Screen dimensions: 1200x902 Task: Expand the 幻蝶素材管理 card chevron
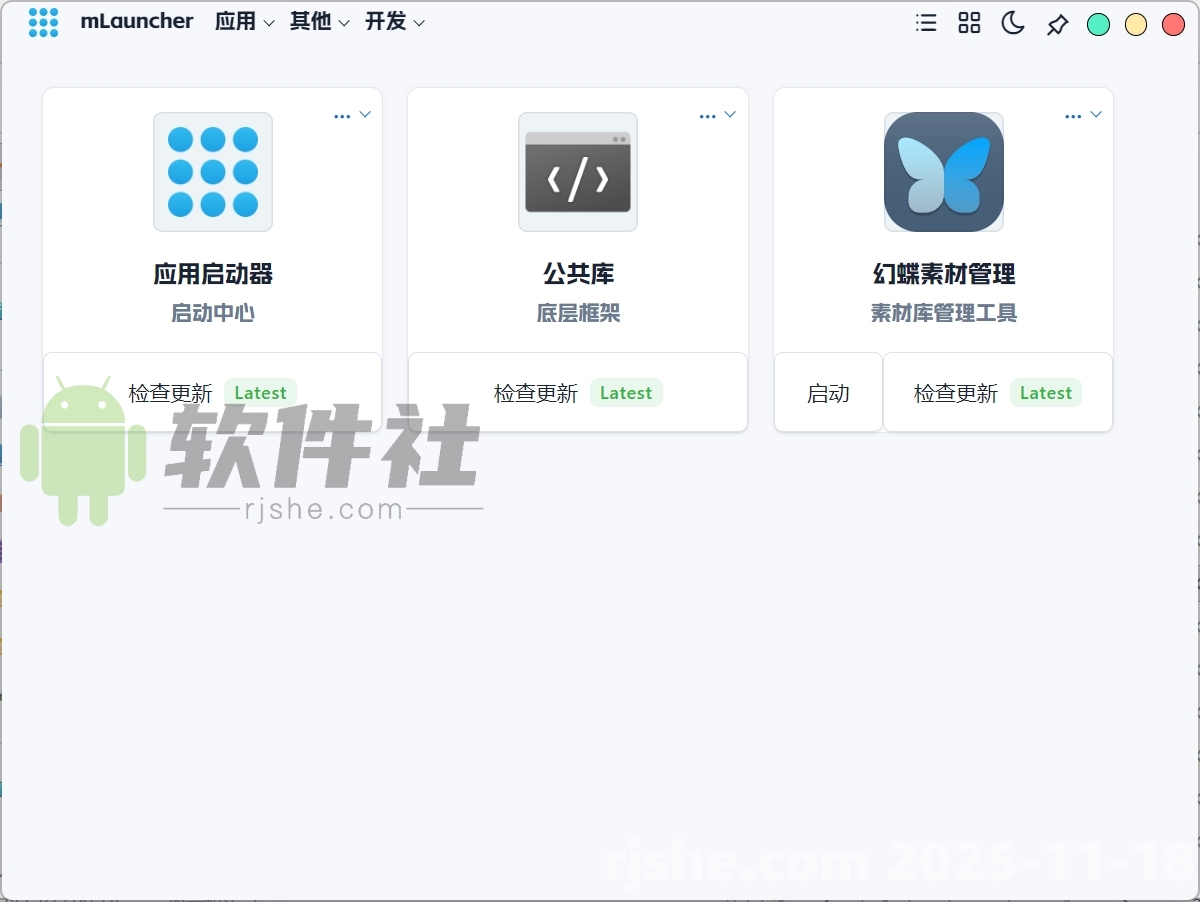[1097, 115]
